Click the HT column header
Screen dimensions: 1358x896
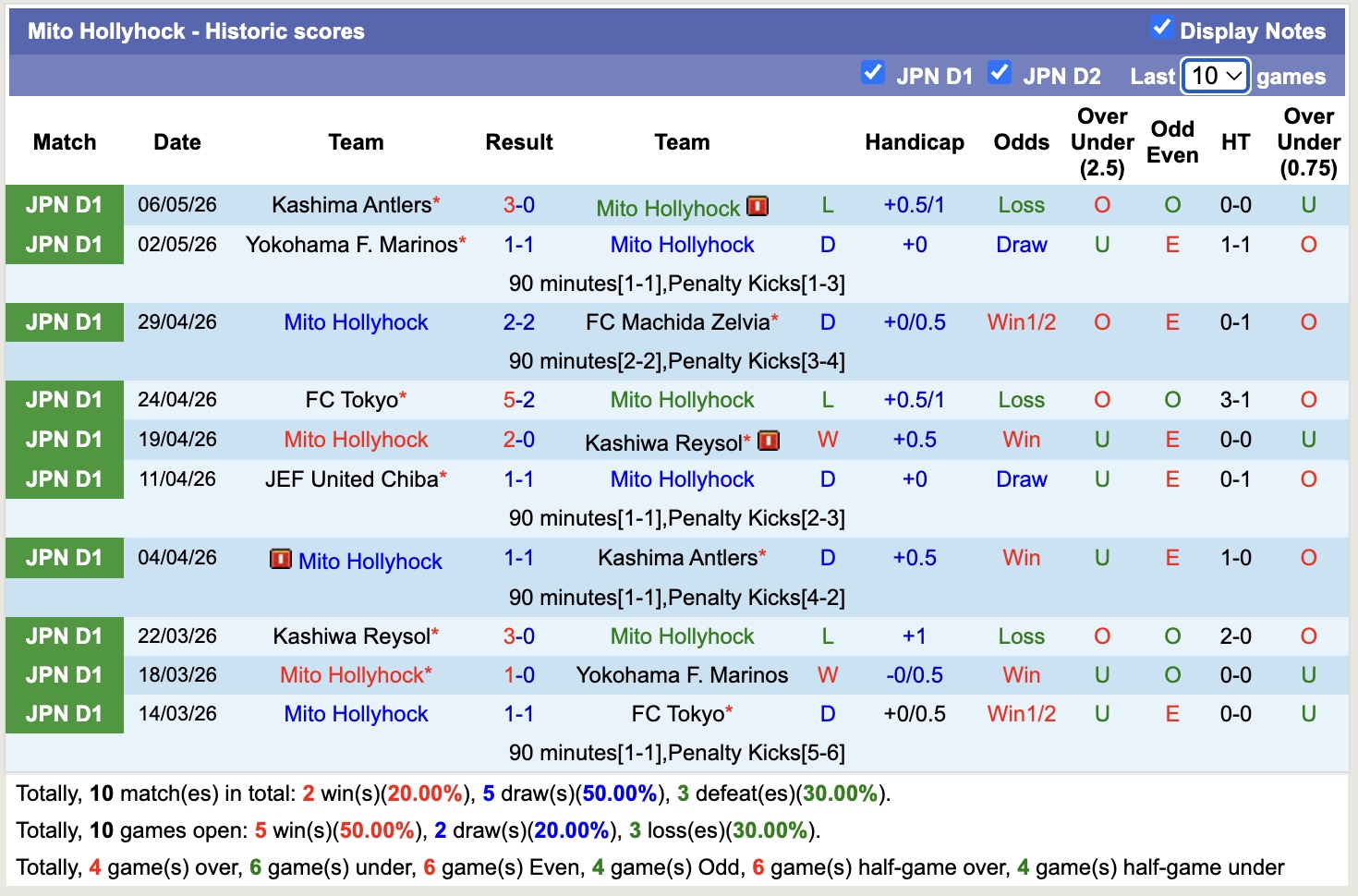pyautogui.click(x=1236, y=142)
